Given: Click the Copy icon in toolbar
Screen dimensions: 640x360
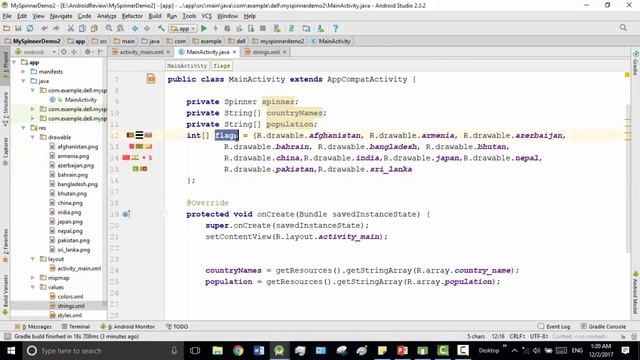Looking at the screenshot, I should (82, 29).
